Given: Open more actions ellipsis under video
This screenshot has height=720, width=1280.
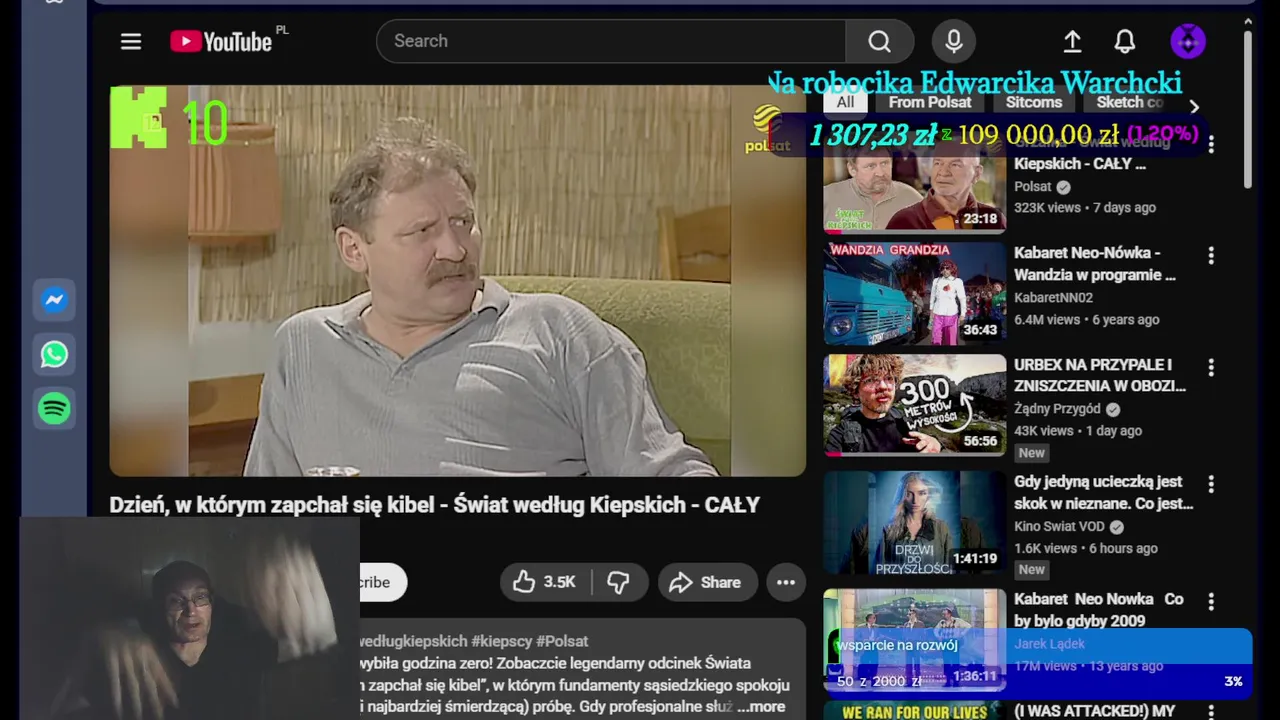Looking at the screenshot, I should 786,582.
